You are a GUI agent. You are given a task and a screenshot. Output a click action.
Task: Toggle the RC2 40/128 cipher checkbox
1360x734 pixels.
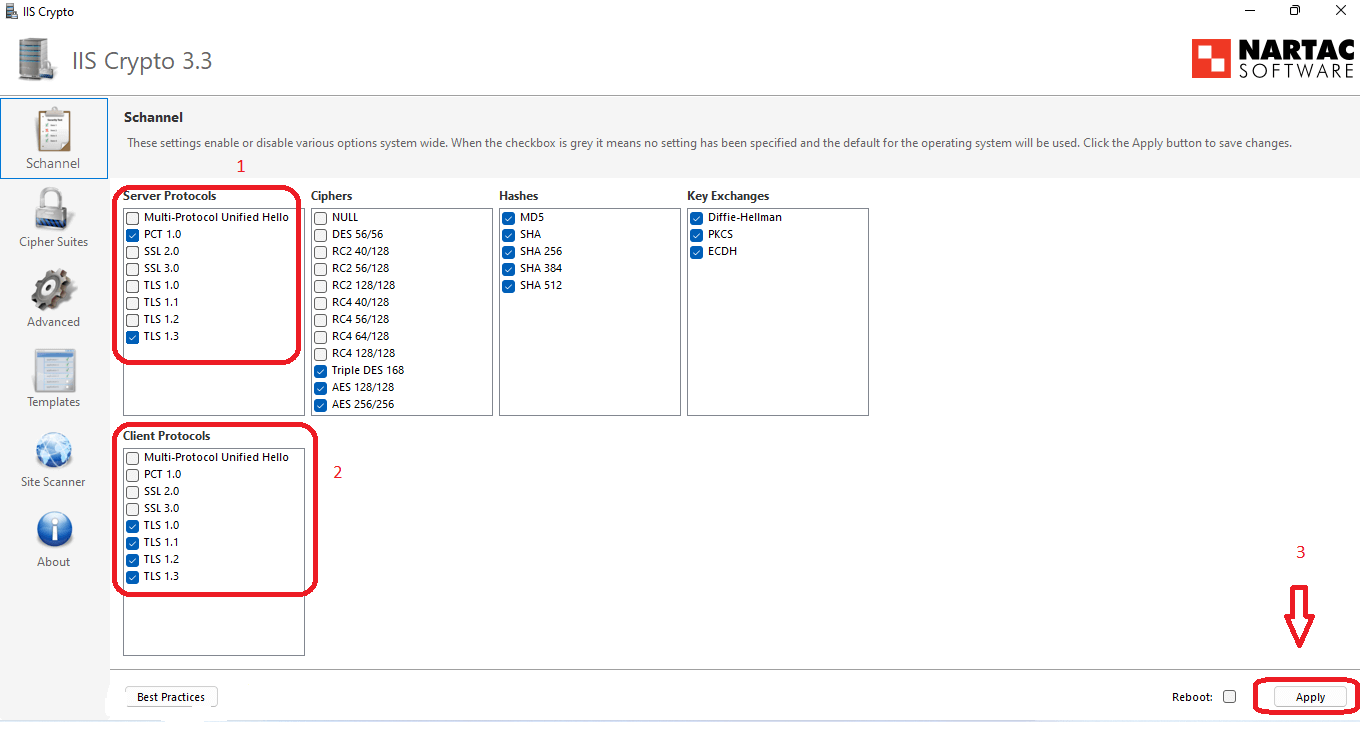(321, 251)
